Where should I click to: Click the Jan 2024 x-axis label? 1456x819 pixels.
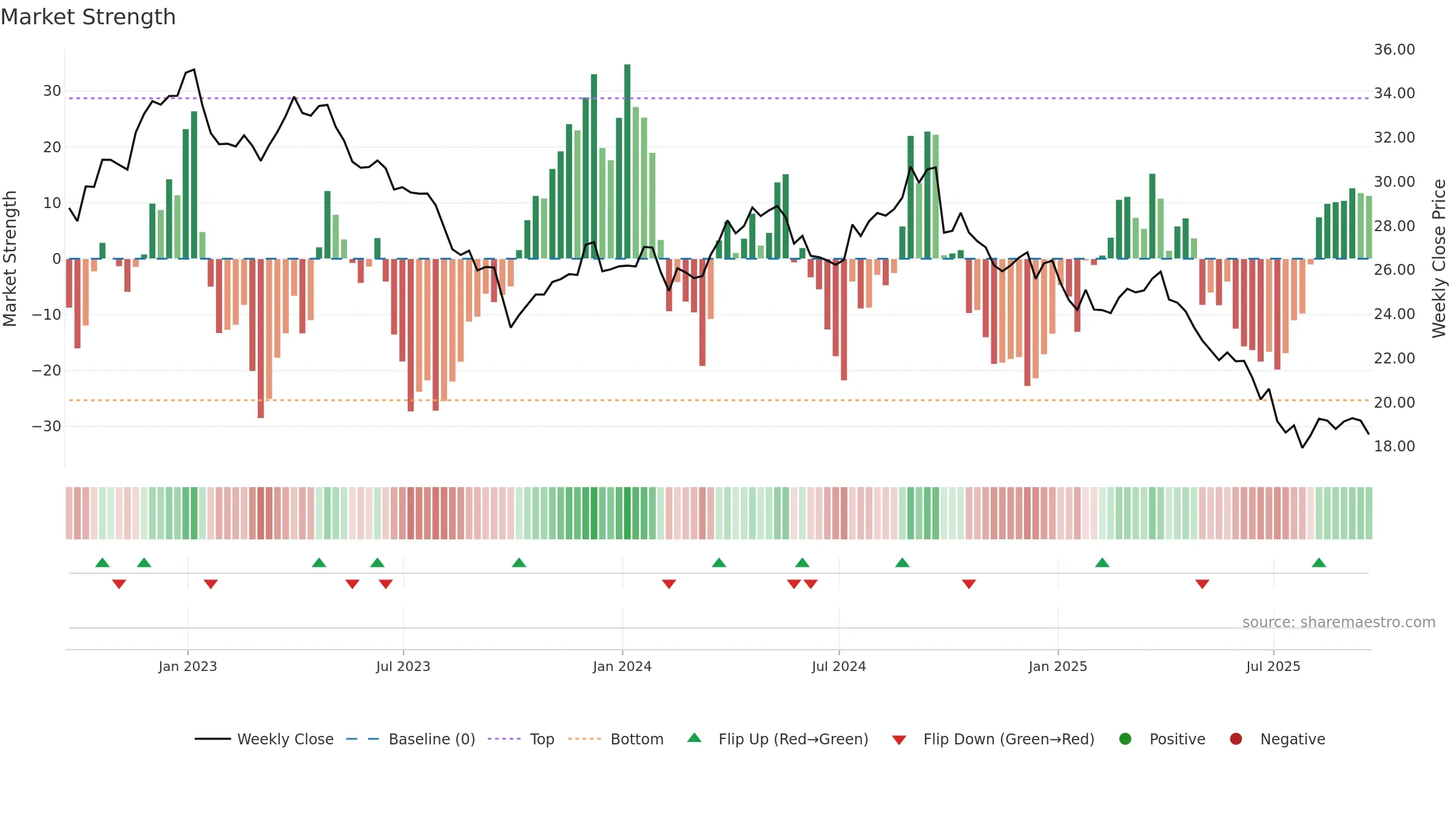click(x=622, y=666)
